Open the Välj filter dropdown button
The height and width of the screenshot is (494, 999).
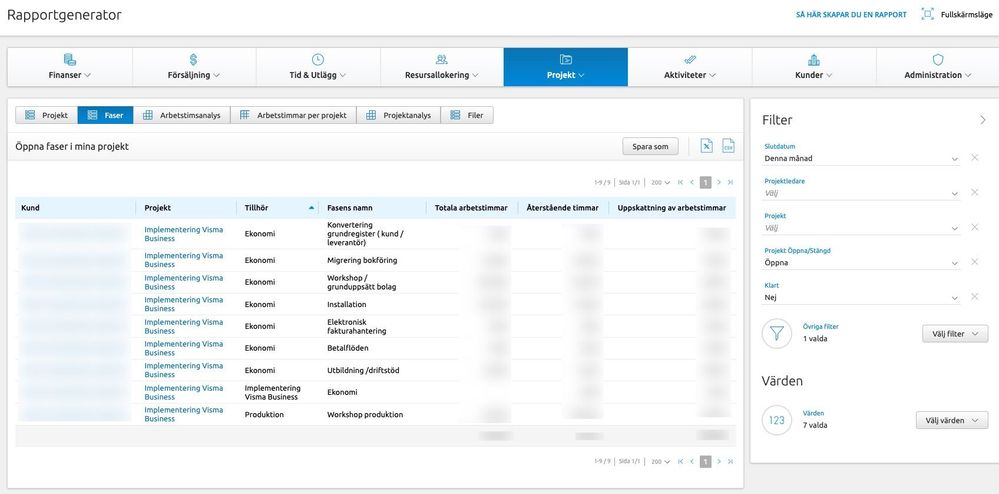(x=955, y=333)
